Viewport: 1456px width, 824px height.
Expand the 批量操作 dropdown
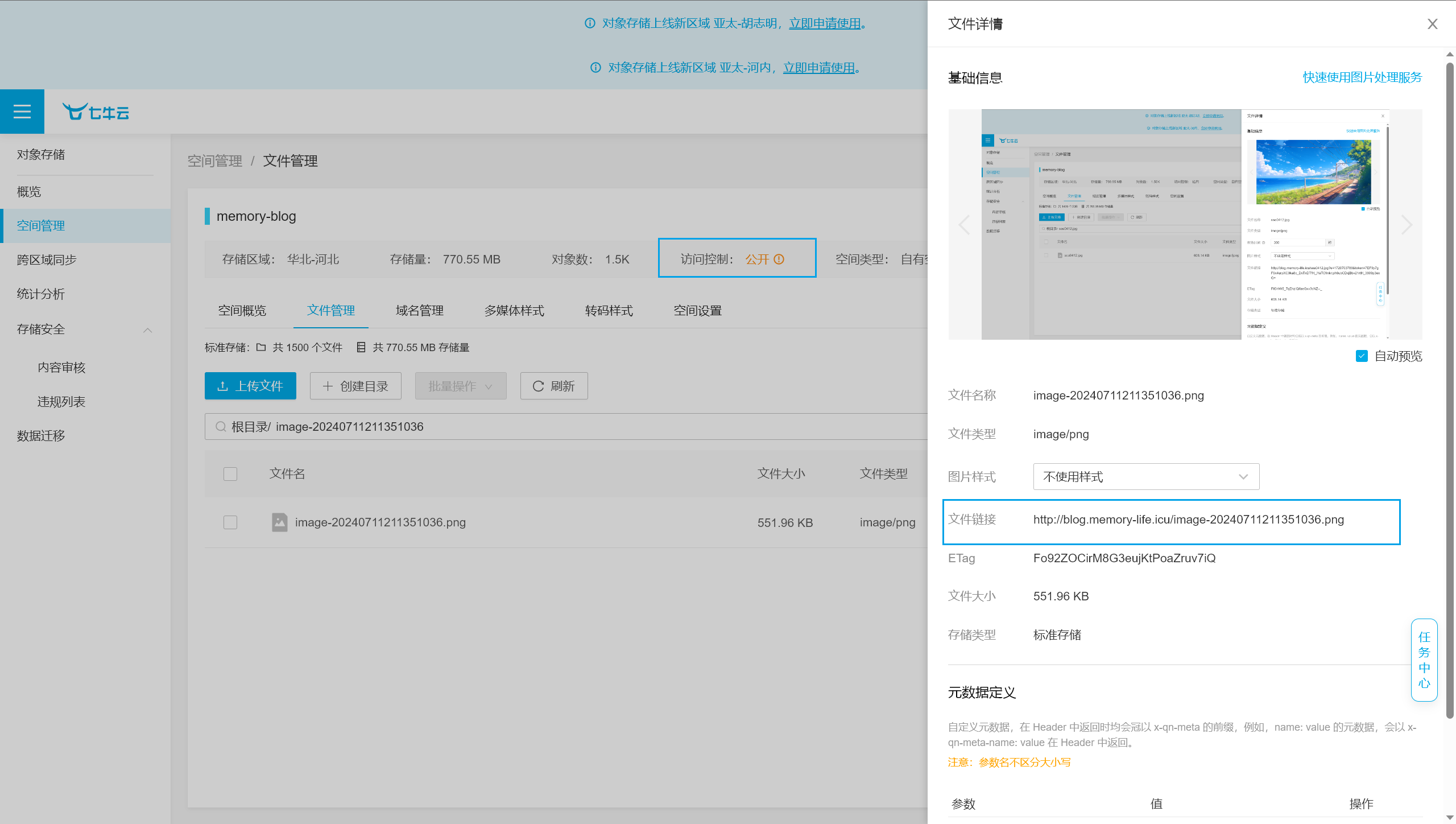coord(461,386)
